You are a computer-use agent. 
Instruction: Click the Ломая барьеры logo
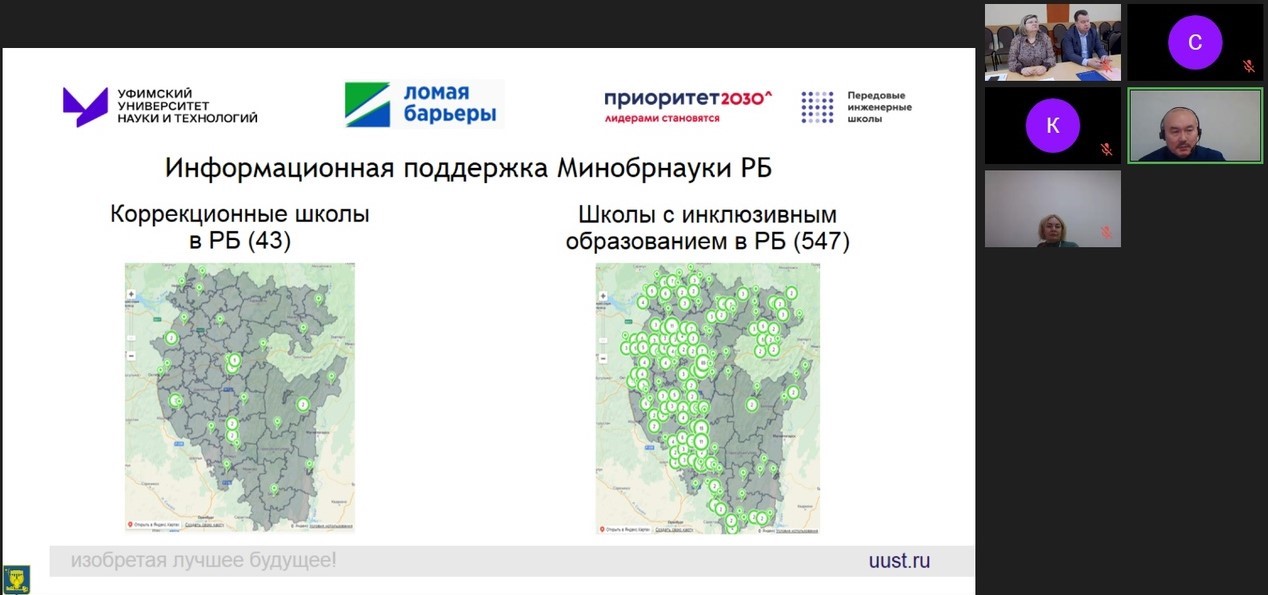pyautogui.click(x=424, y=104)
